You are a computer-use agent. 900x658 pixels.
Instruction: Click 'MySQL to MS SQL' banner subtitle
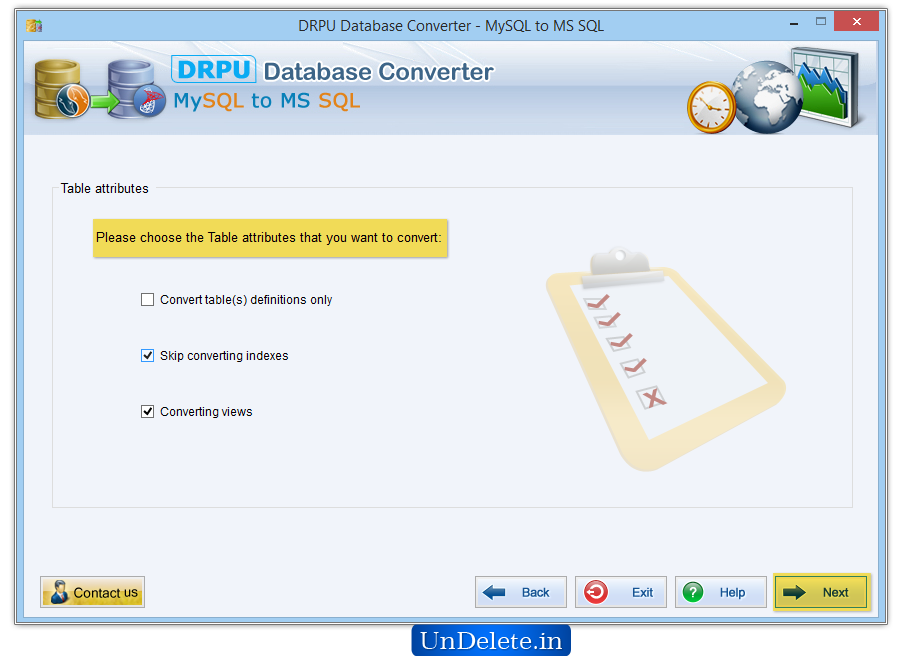click(267, 100)
